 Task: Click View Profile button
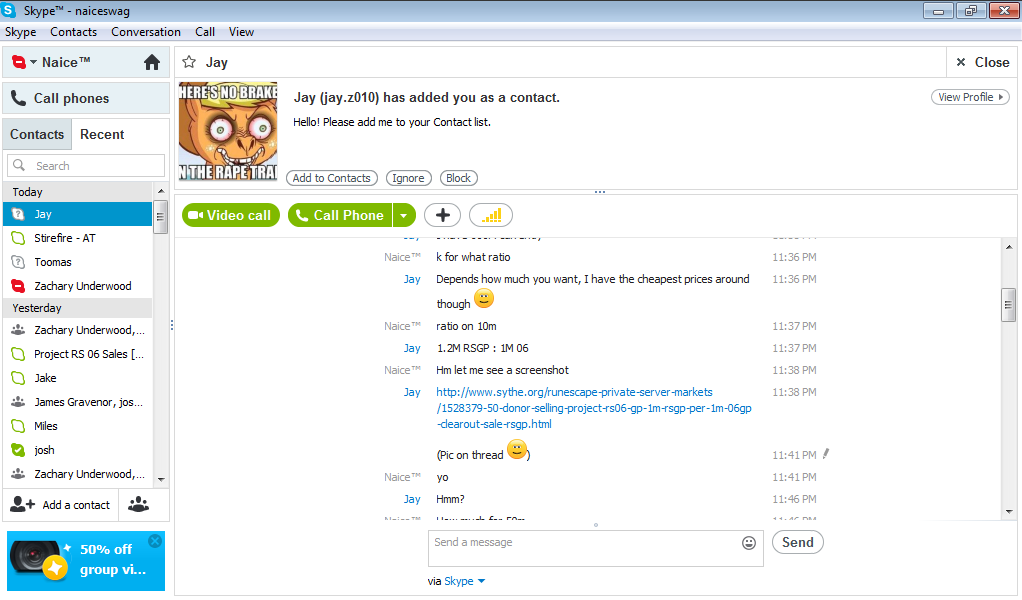(x=970, y=97)
